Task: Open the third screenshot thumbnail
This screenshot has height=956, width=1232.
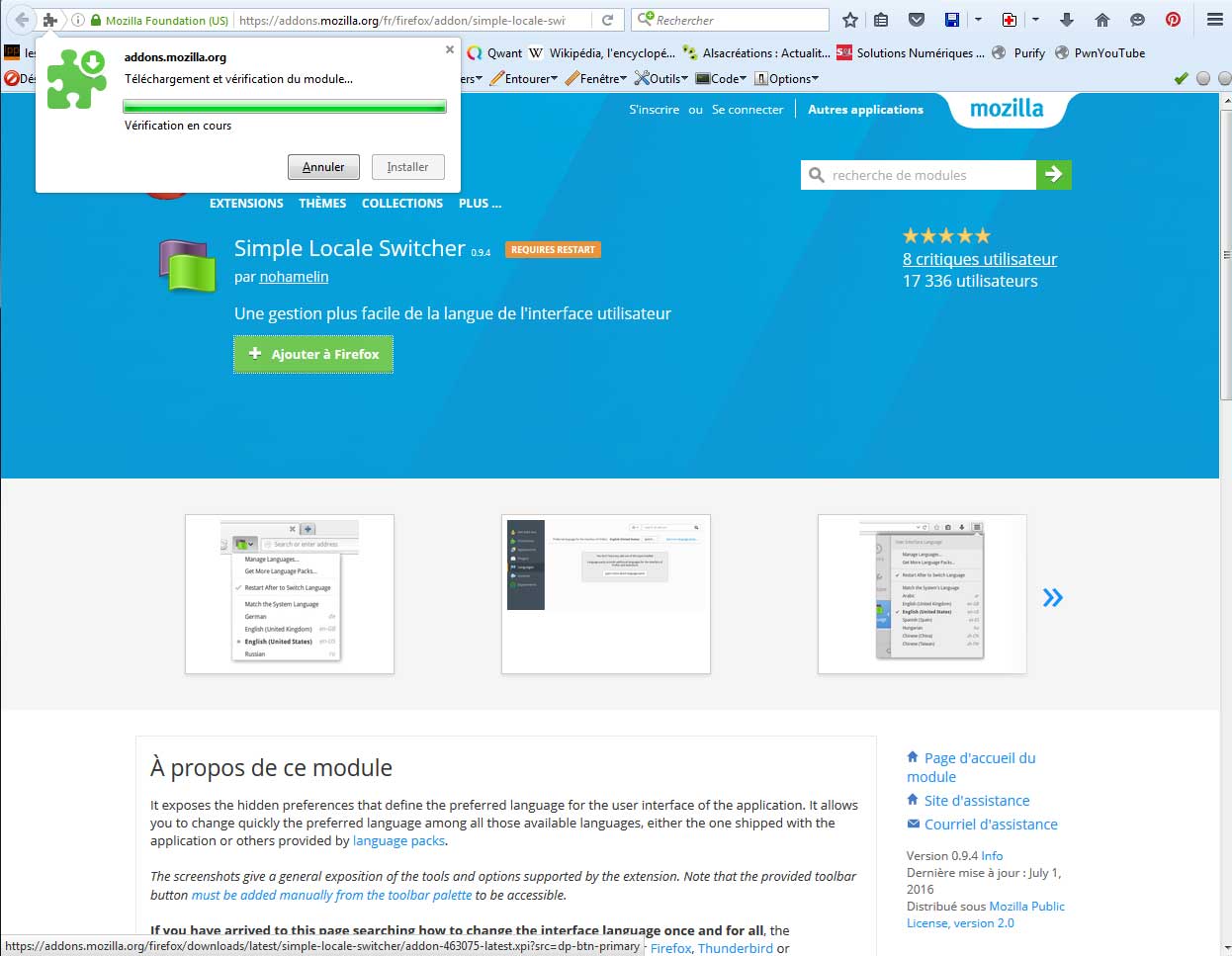Action: [x=923, y=594]
